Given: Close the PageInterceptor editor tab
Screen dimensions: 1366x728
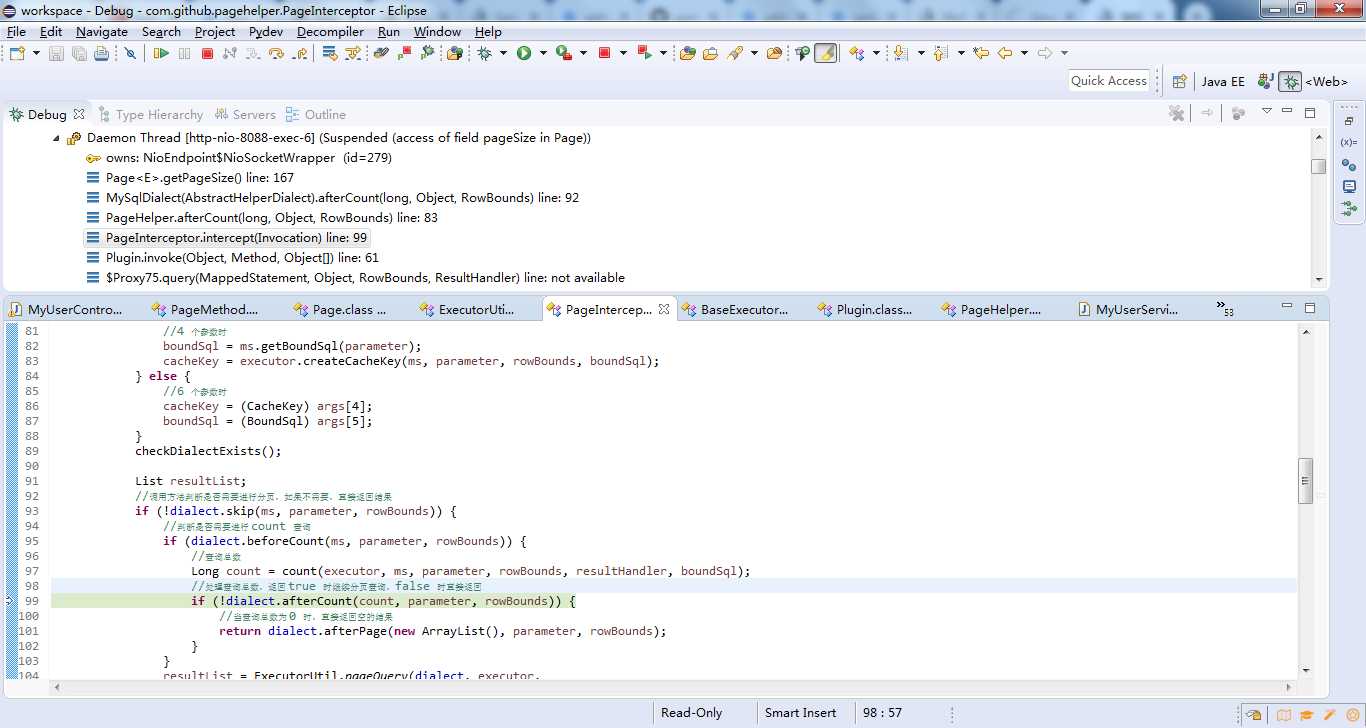Looking at the screenshot, I should [664, 310].
